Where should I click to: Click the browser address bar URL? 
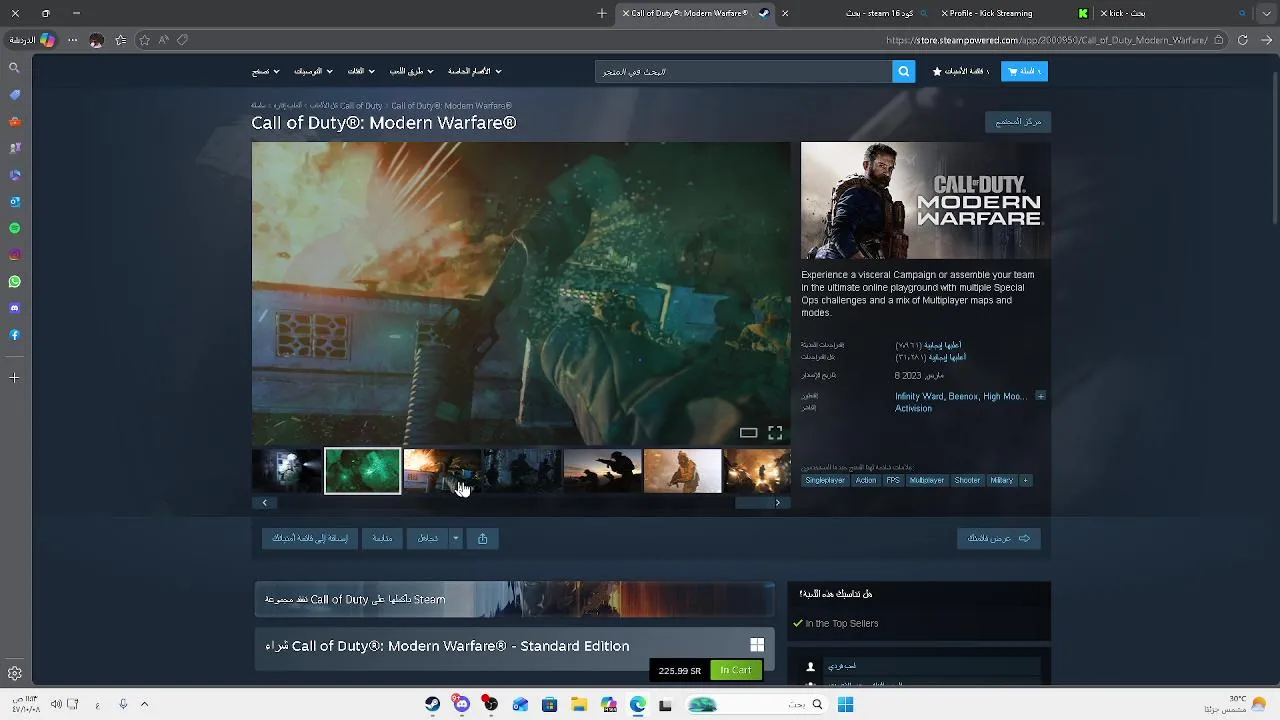(x=1047, y=40)
